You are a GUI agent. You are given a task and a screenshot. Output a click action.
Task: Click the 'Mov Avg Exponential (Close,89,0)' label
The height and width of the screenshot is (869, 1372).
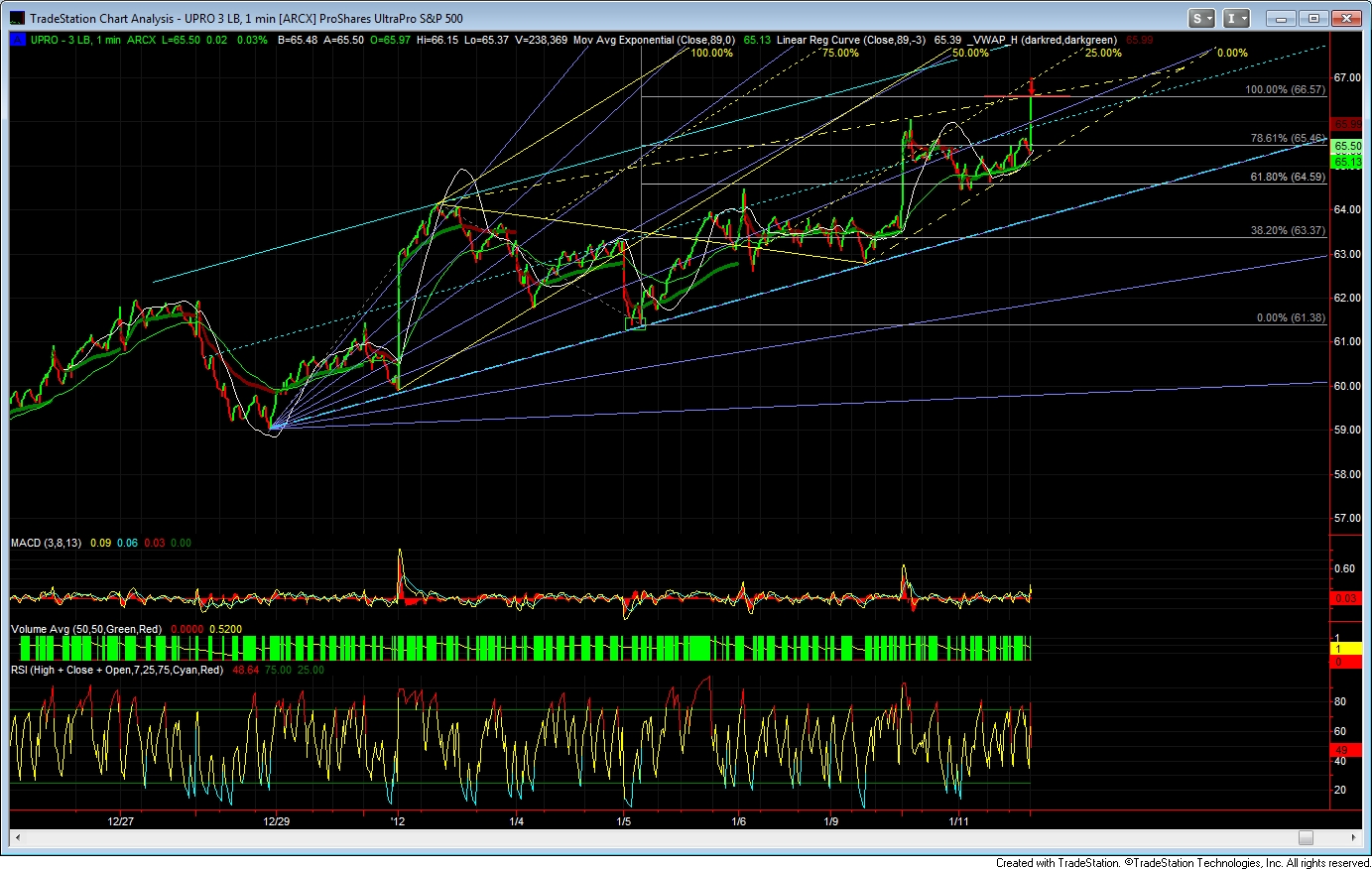[654, 40]
